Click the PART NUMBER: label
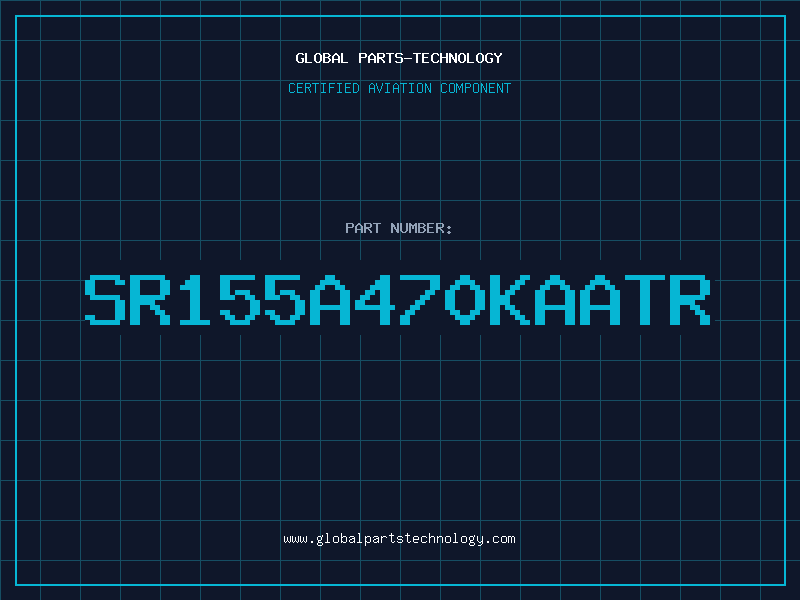This screenshot has height=600, width=800. 399,228
